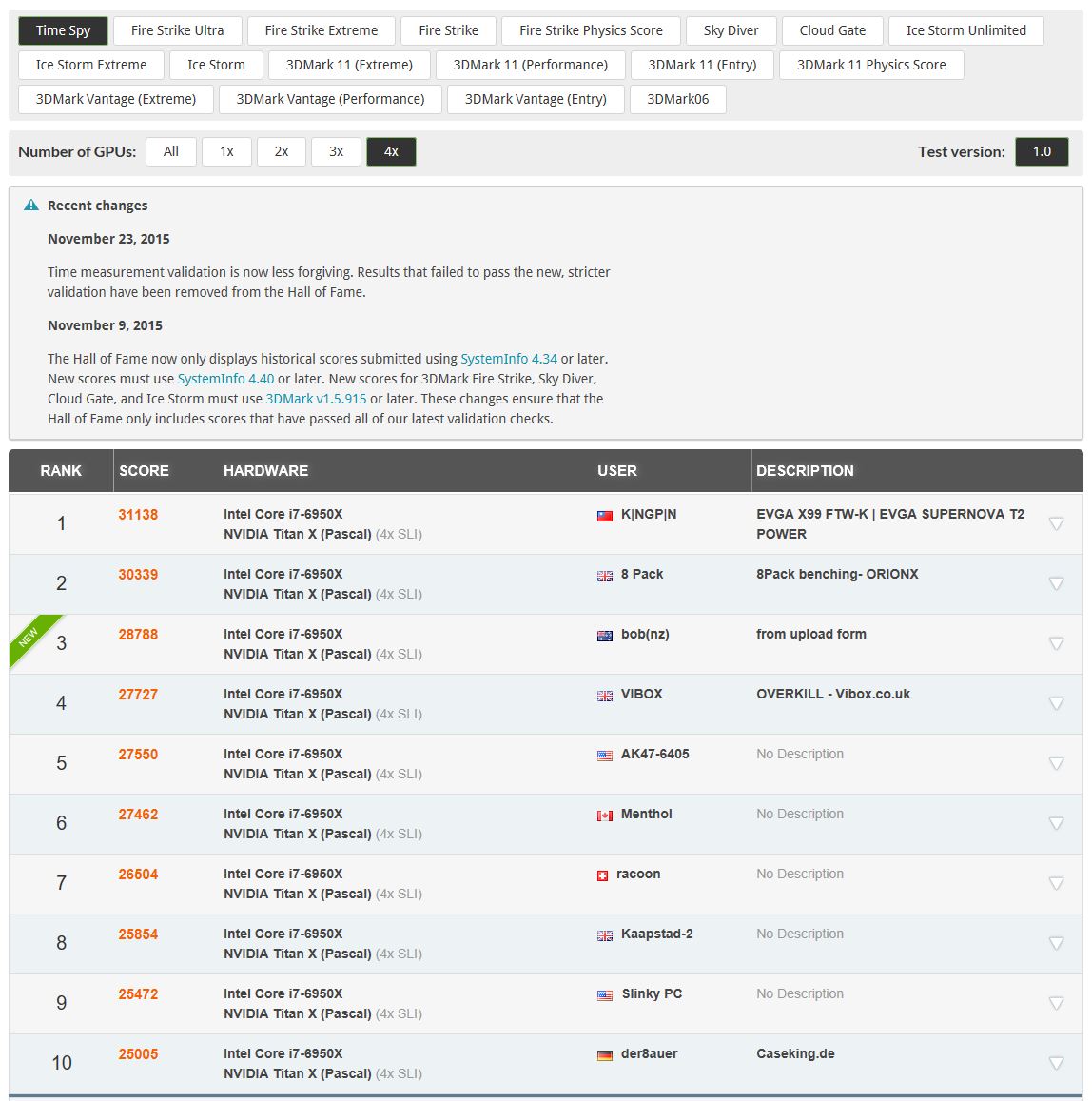The height and width of the screenshot is (1101, 1092).
Task: Open the 3DMark Vantage (Performance) tab
Action: coord(330,100)
